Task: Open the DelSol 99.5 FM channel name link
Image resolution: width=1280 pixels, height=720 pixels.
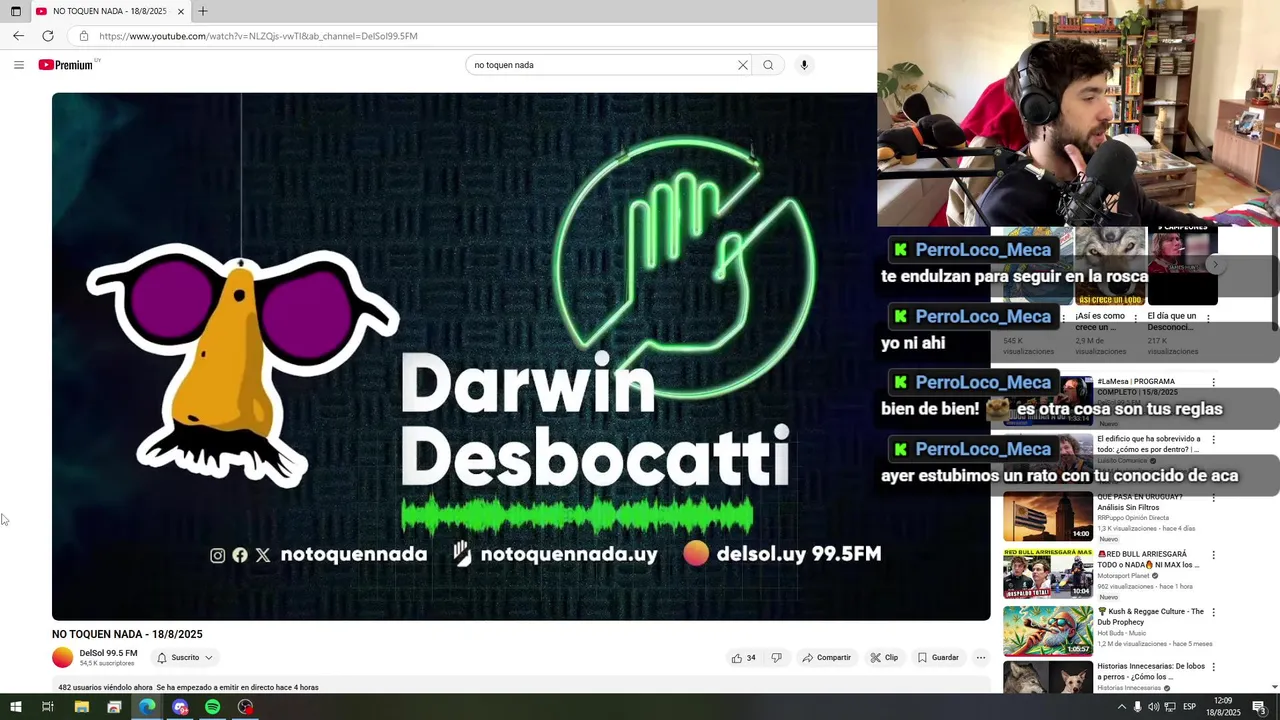Action: point(108,653)
